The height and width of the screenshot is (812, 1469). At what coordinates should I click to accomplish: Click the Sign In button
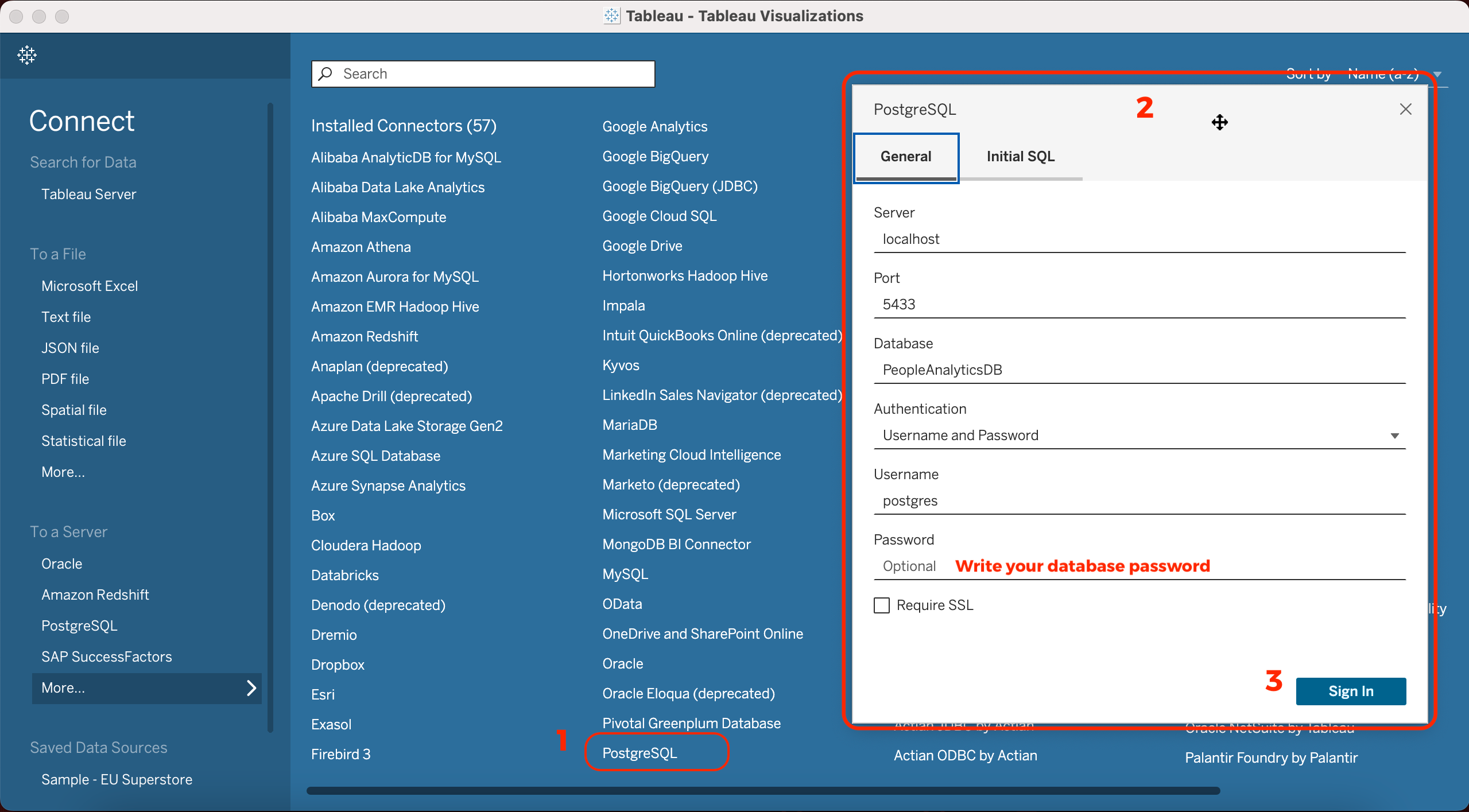coord(1351,691)
